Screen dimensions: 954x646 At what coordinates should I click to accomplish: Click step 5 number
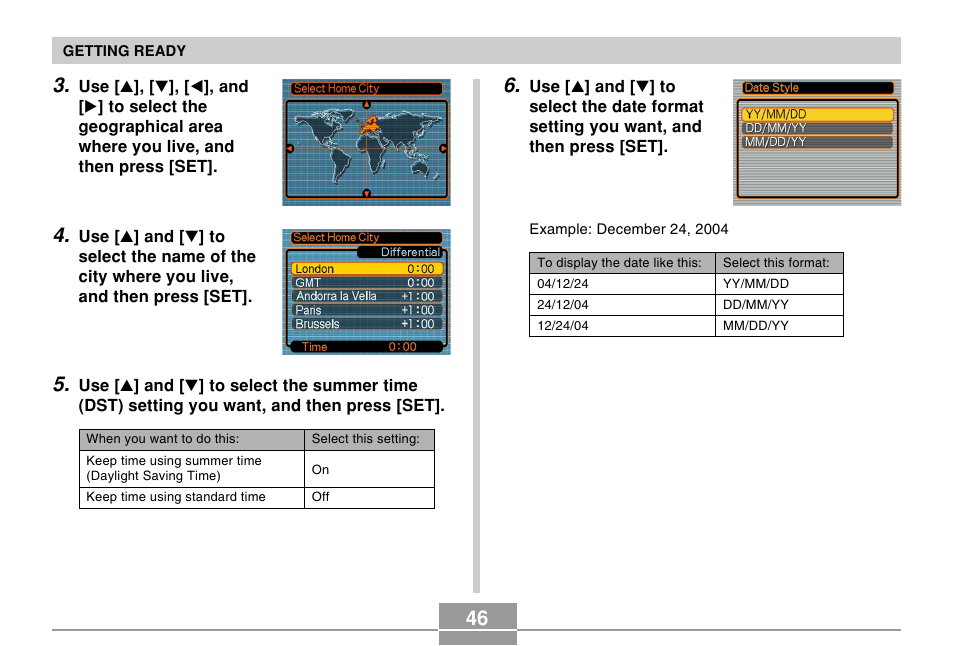pos(61,384)
